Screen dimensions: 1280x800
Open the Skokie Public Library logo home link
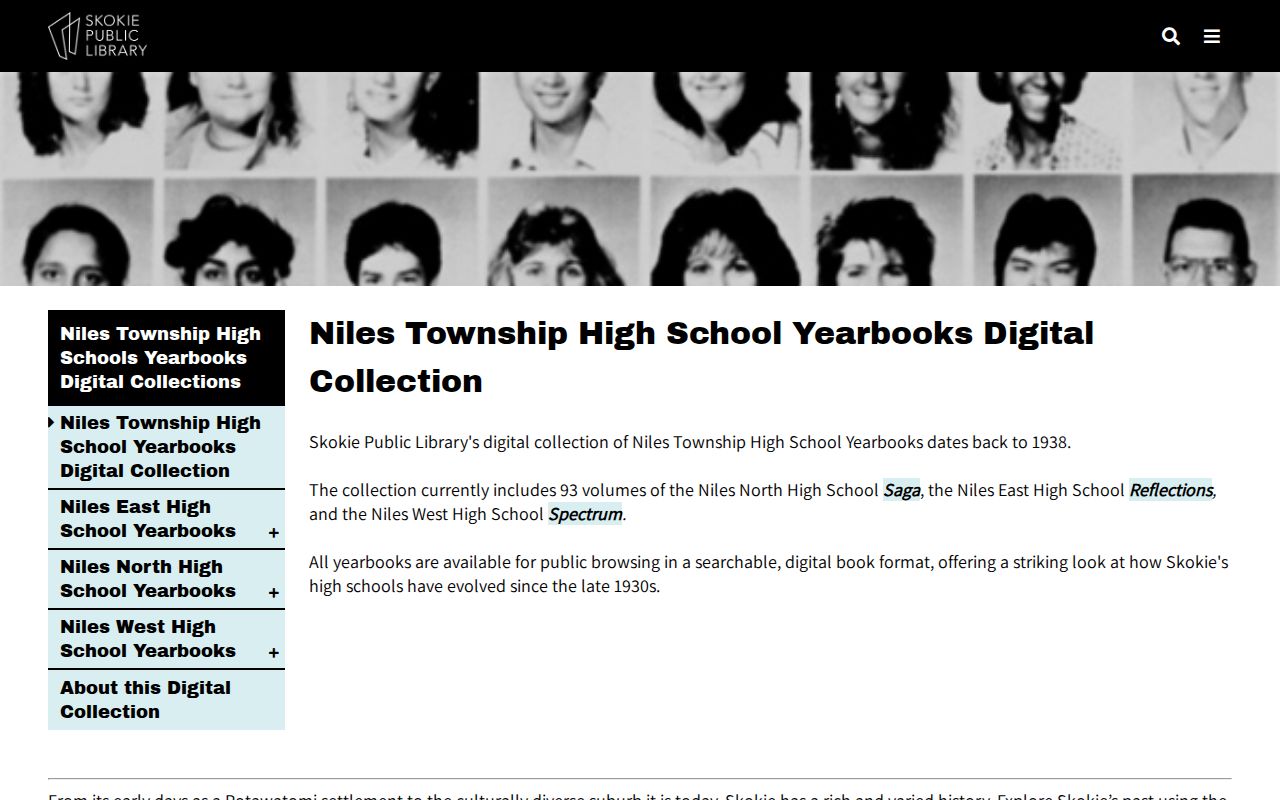click(98, 36)
